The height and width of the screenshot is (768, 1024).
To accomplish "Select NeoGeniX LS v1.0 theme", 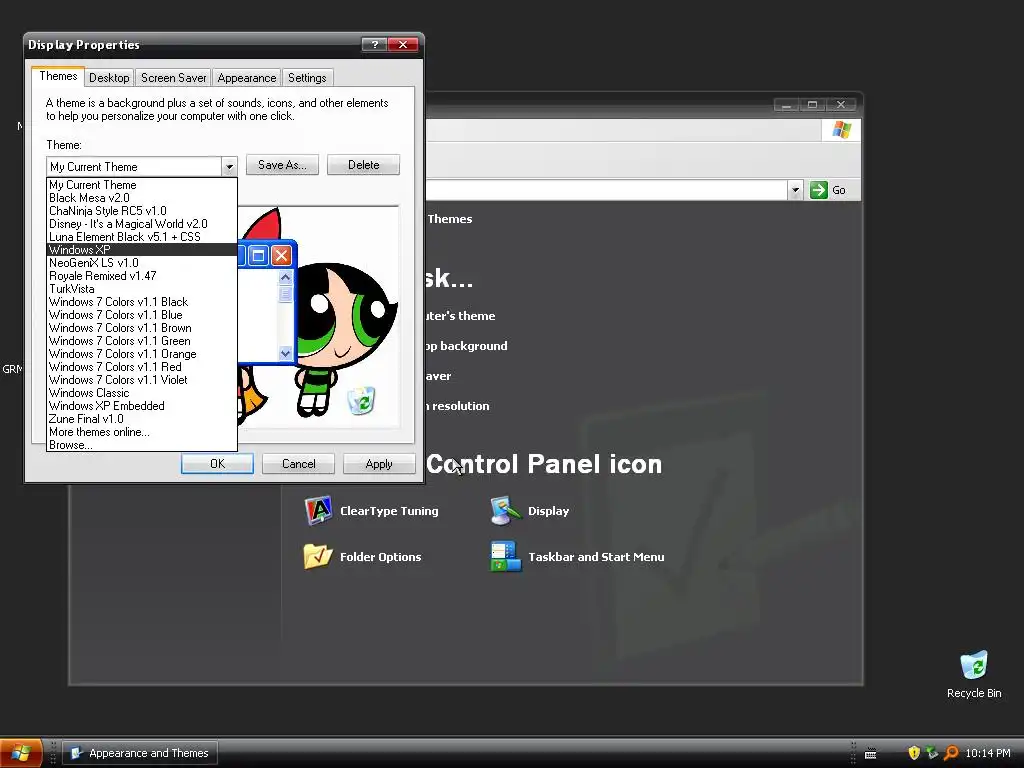I will click(x=142, y=263).
